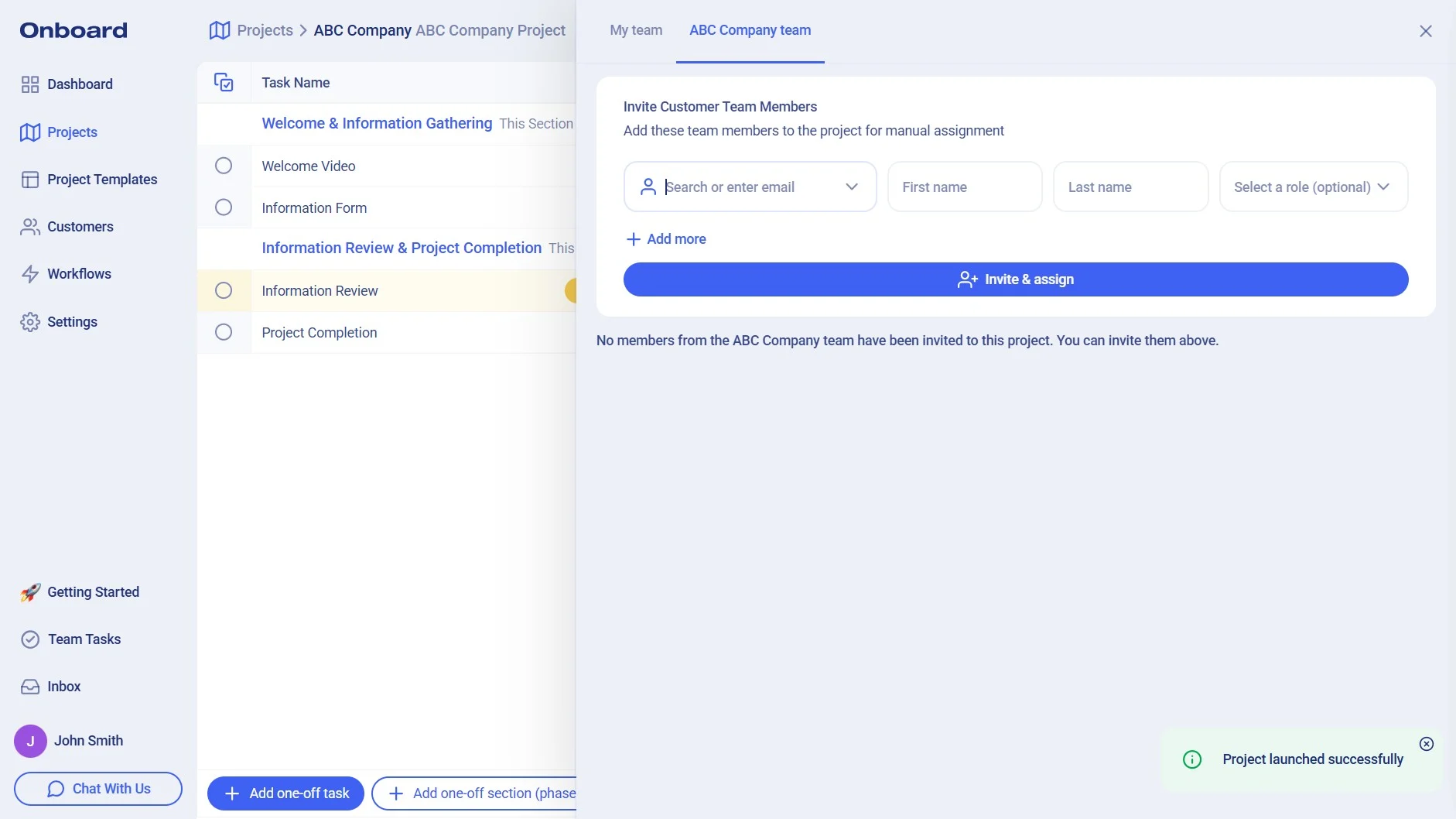Image resolution: width=1456 pixels, height=819 pixels.
Task: Click the First name input field
Action: pyautogui.click(x=964, y=187)
